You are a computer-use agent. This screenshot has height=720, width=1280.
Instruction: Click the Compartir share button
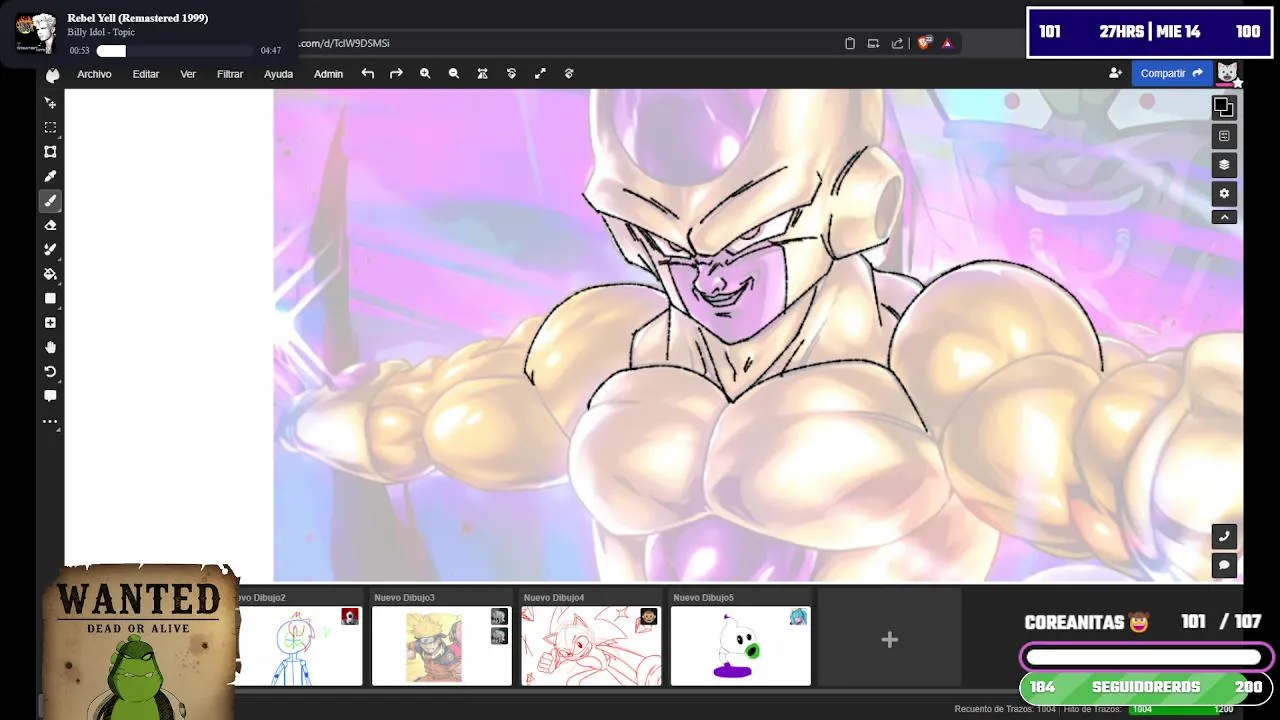pyautogui.click(x=1171, y=73)
